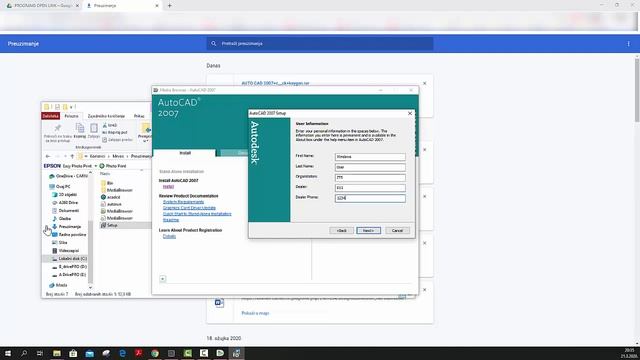
Task: Open the Readme link
Action: click(171, 220)
